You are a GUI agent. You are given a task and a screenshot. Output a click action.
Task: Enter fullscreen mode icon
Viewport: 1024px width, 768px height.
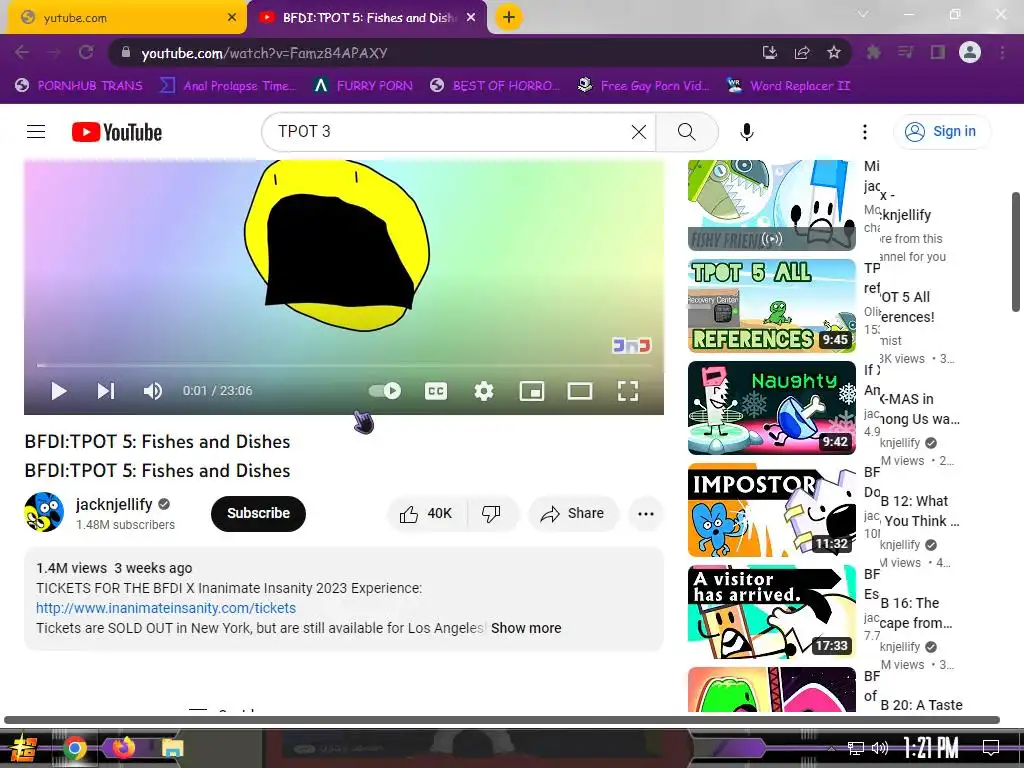coord(628,391)
